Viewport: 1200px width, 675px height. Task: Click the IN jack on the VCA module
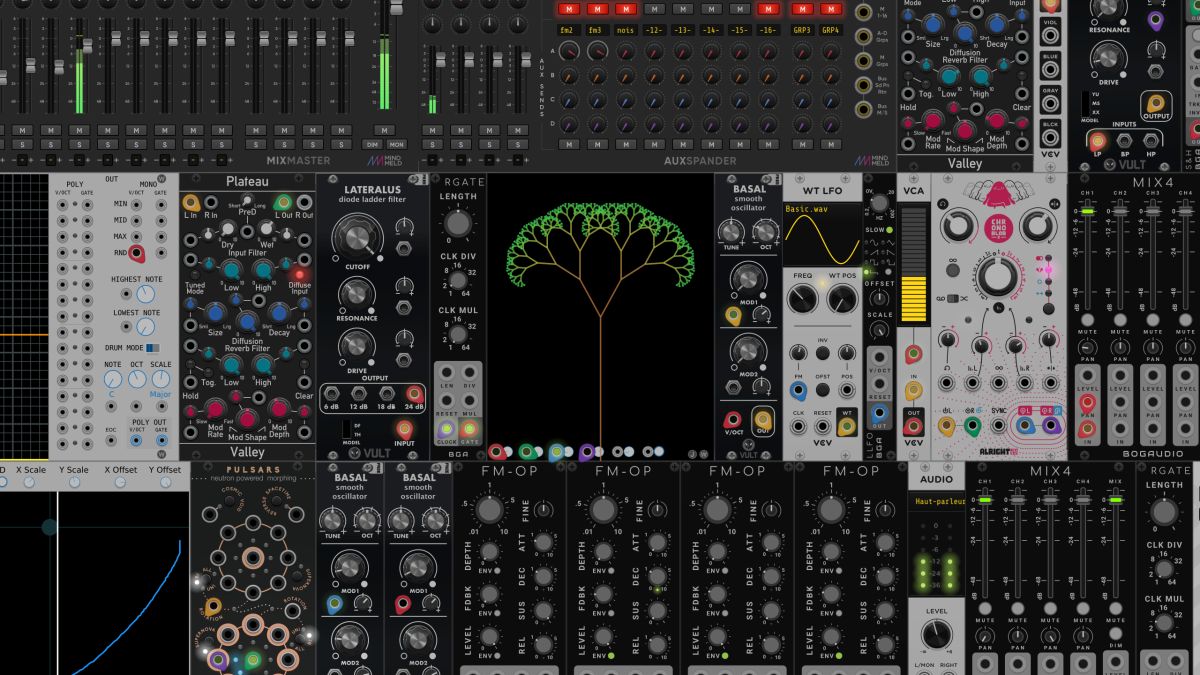[913, 390]
